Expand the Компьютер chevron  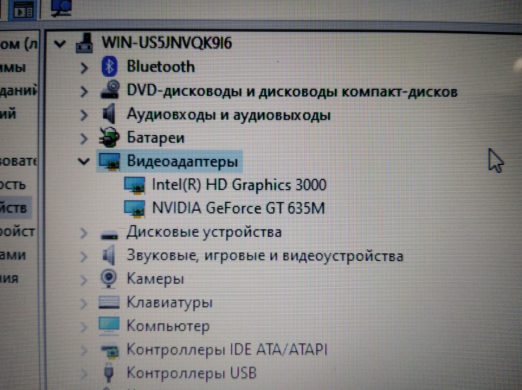point(84,327)
